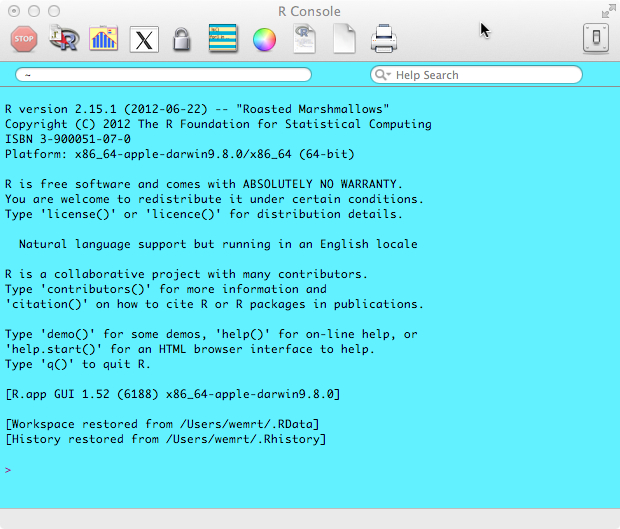This screenshot has height=529, width=620.
Task: Open the color wheel picker
Action: coord(264,39)
